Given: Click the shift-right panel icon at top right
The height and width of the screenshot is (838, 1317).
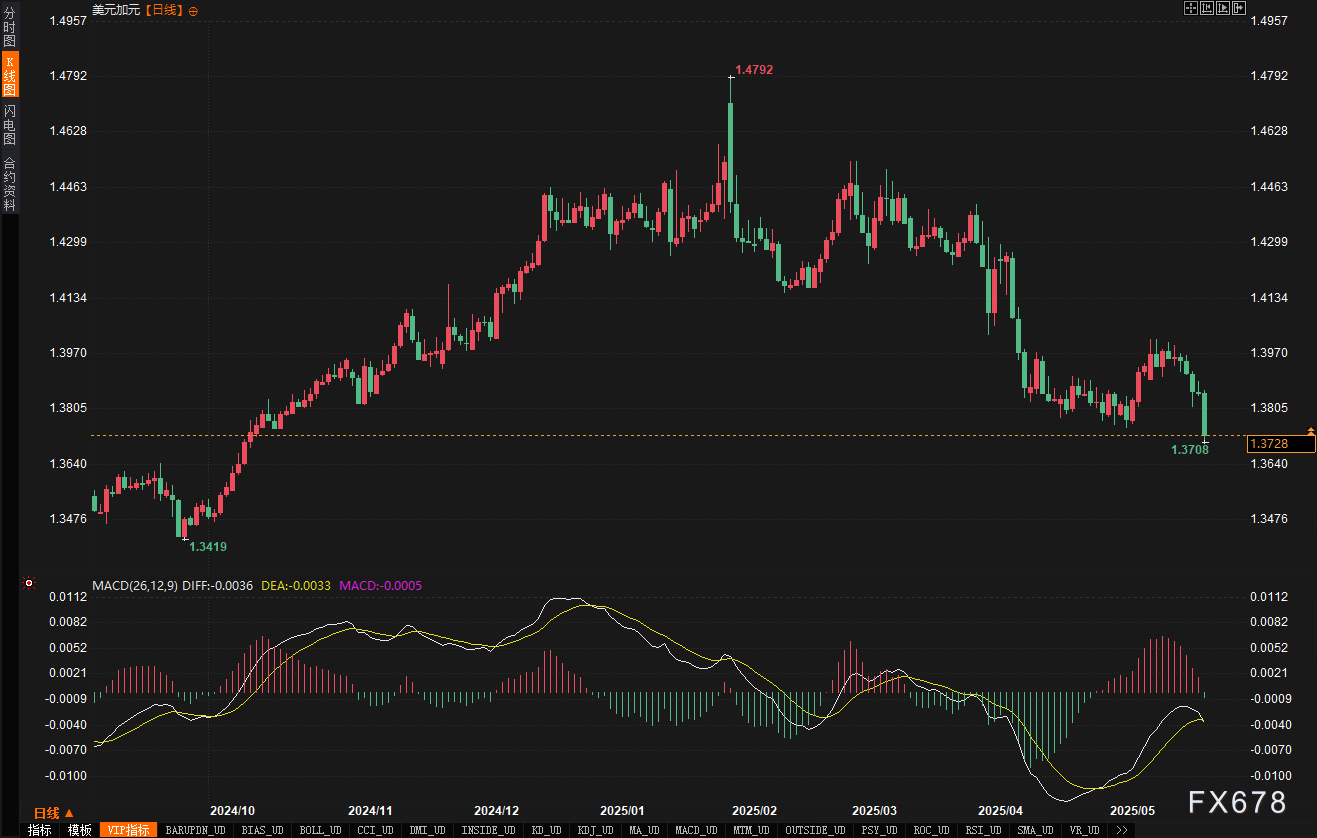Looking at the screenshot, I should pyautogui.click(x=1239, y=8).
